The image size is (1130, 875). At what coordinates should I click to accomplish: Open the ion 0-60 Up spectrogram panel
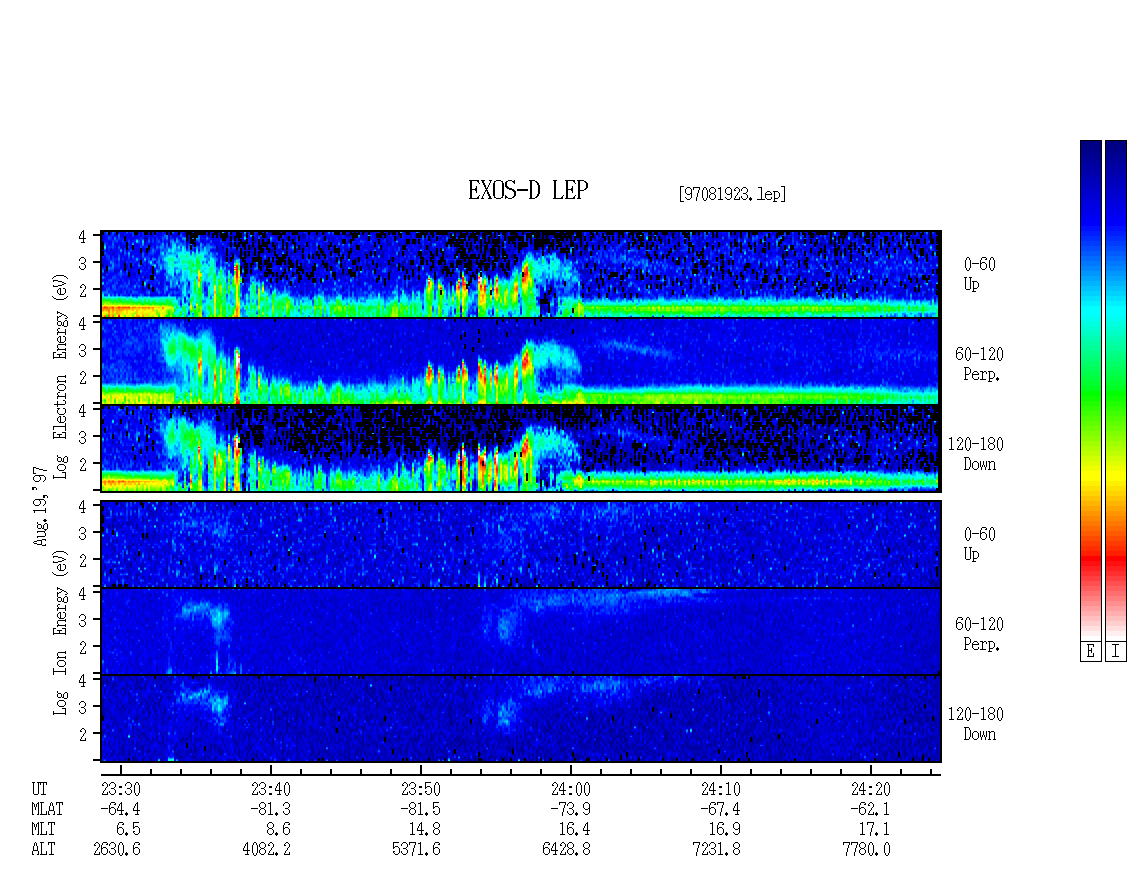[521, 544]
